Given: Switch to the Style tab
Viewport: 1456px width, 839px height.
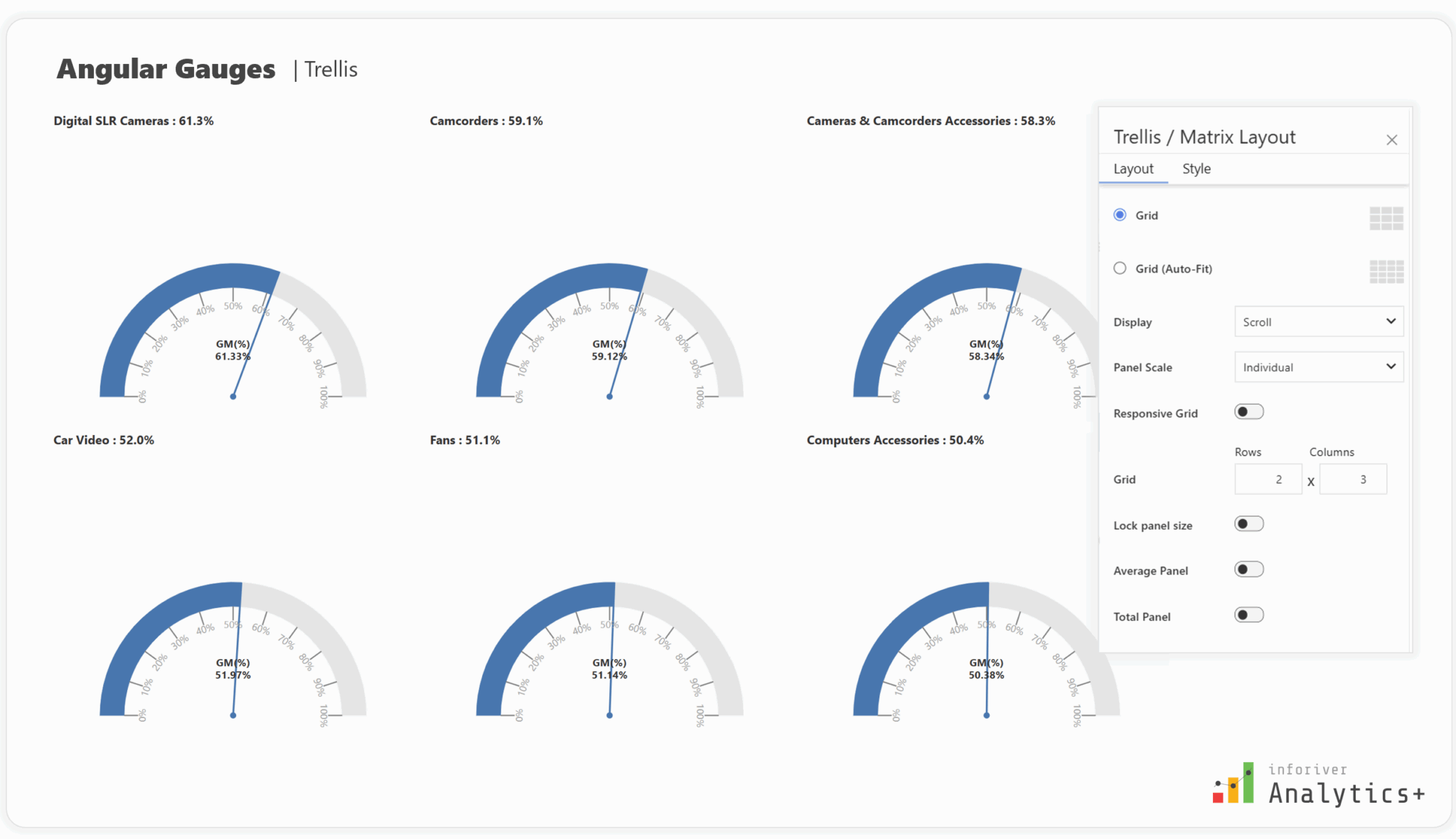Looking at the screenshot, I should 1196,169.
